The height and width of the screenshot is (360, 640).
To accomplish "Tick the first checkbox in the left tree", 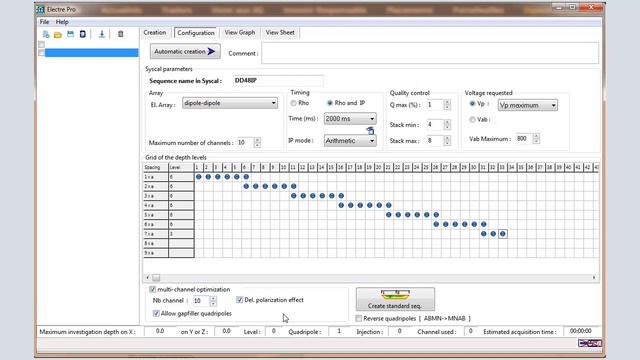I will [42, 44].
